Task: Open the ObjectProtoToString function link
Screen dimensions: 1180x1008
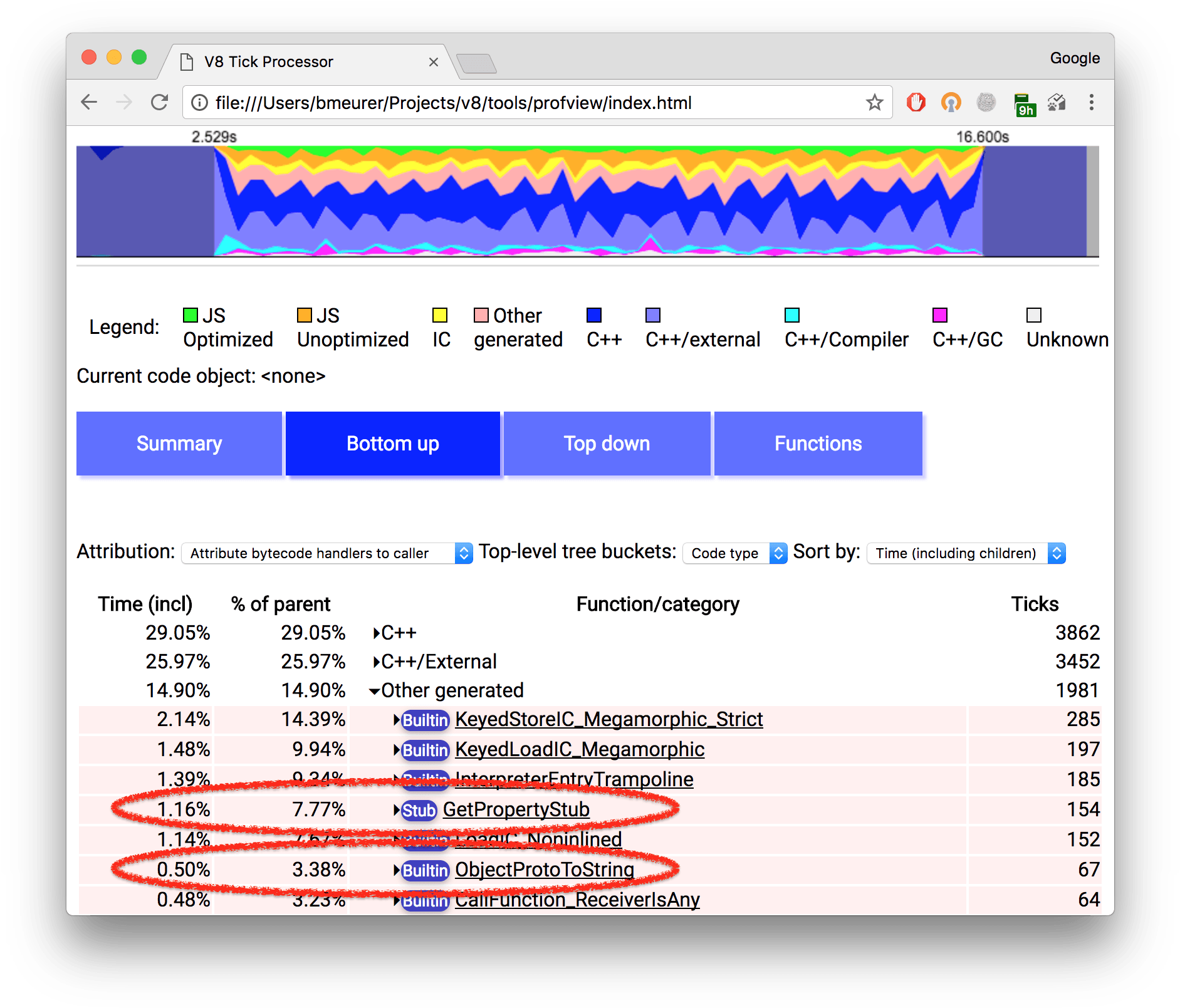Action: tap(545, 870)
